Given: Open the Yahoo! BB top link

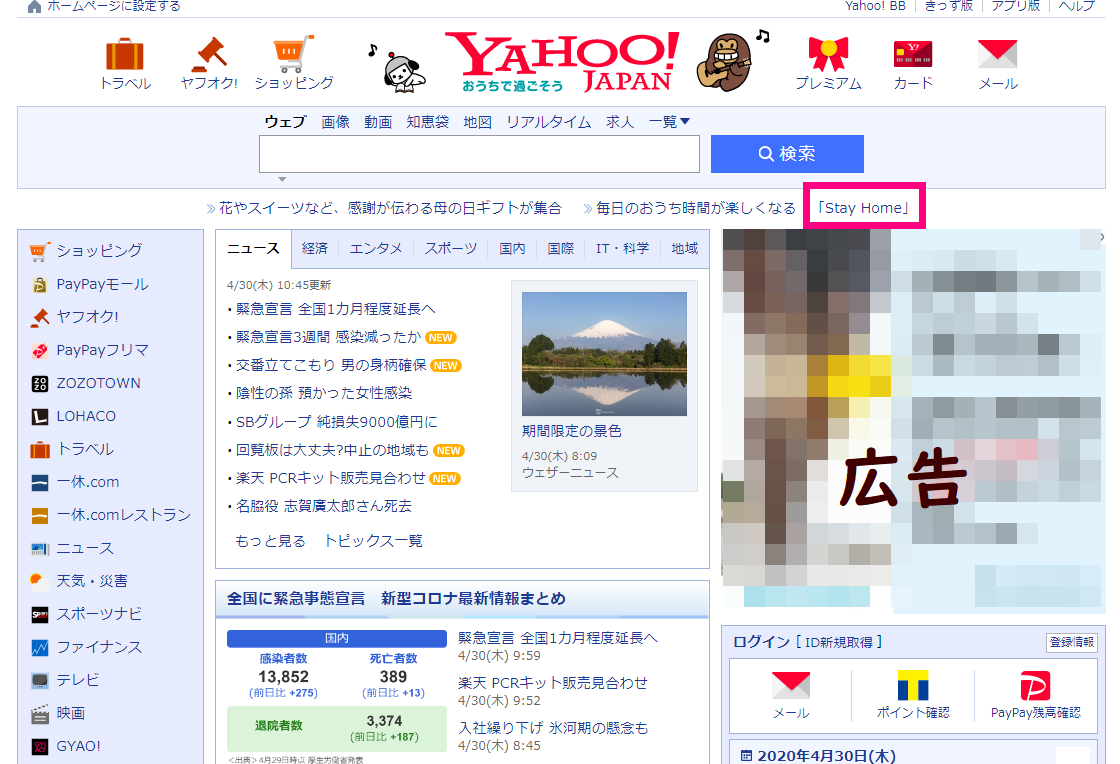Looking at the screenshot, I should pos(875,6).
